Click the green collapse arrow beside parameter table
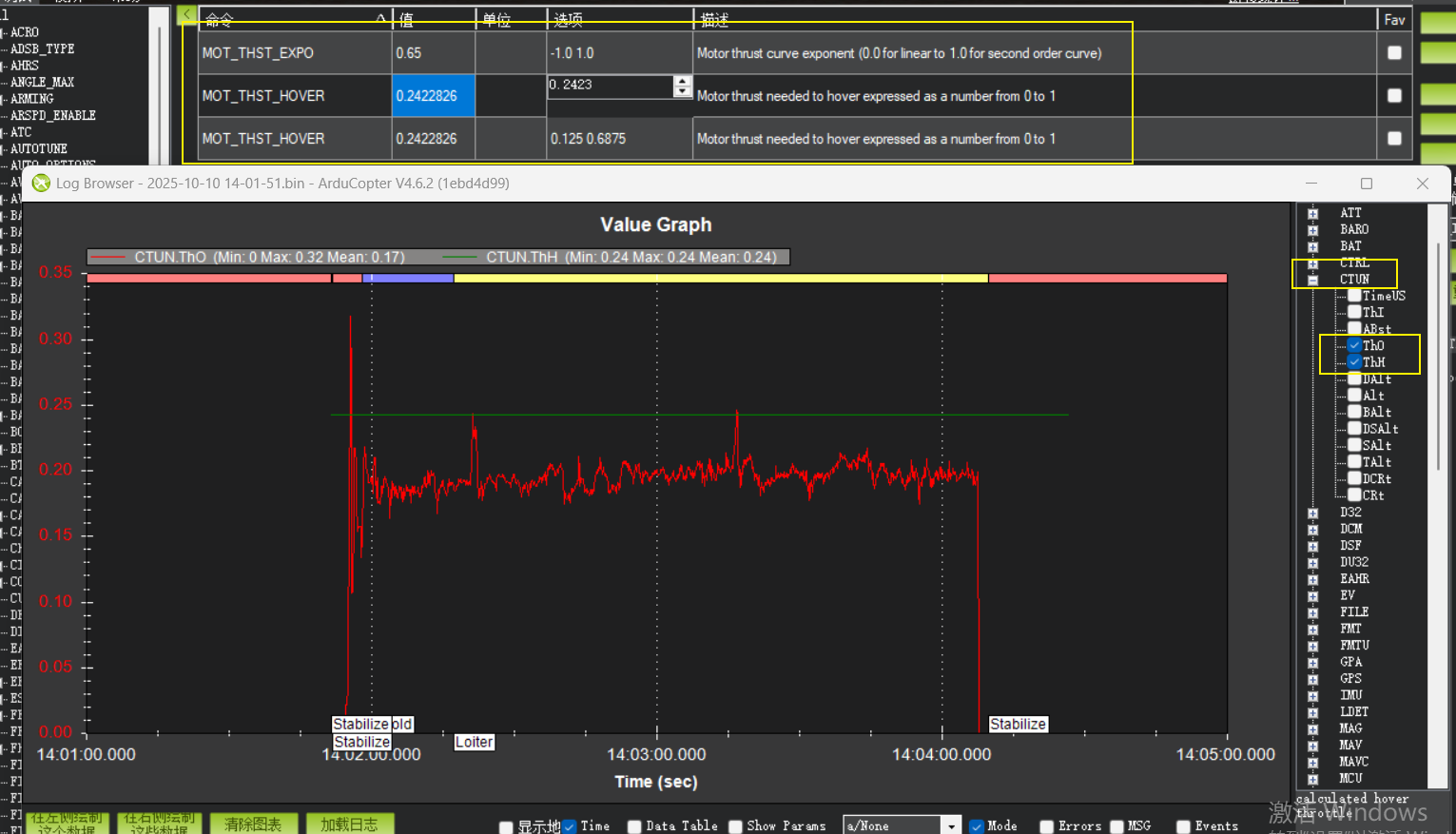1456x834 pixels. pyautogui.click(x=186, y=15)
